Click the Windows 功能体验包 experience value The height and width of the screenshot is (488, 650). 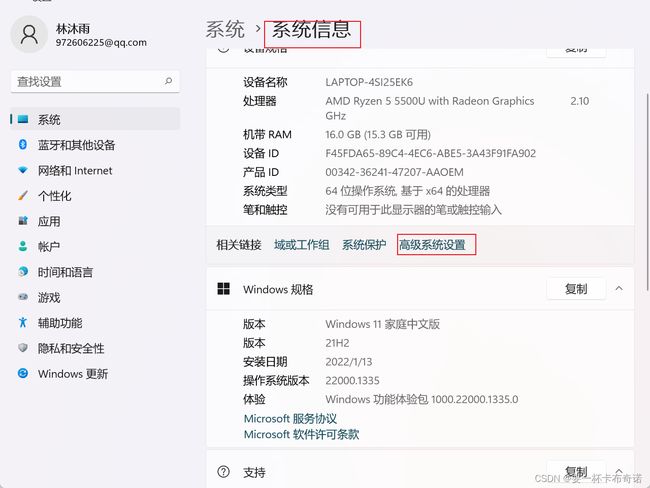click(x=422, y=399)
